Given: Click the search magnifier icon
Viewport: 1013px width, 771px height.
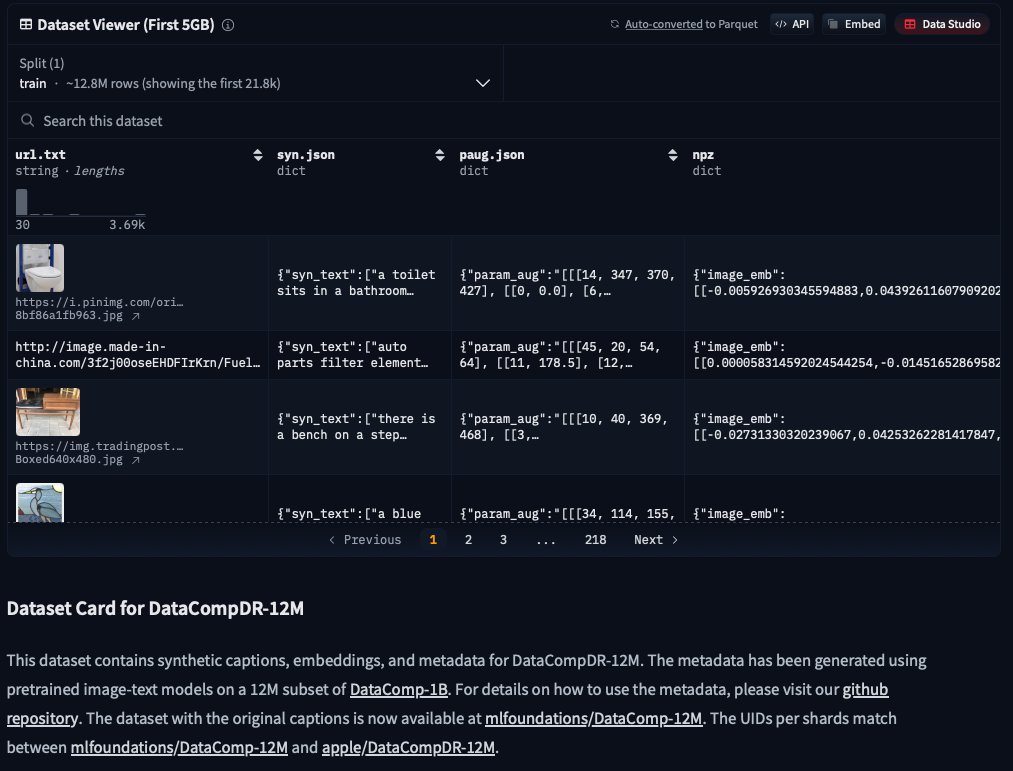Looking at the screenshot, I should [x=27, y=121].
